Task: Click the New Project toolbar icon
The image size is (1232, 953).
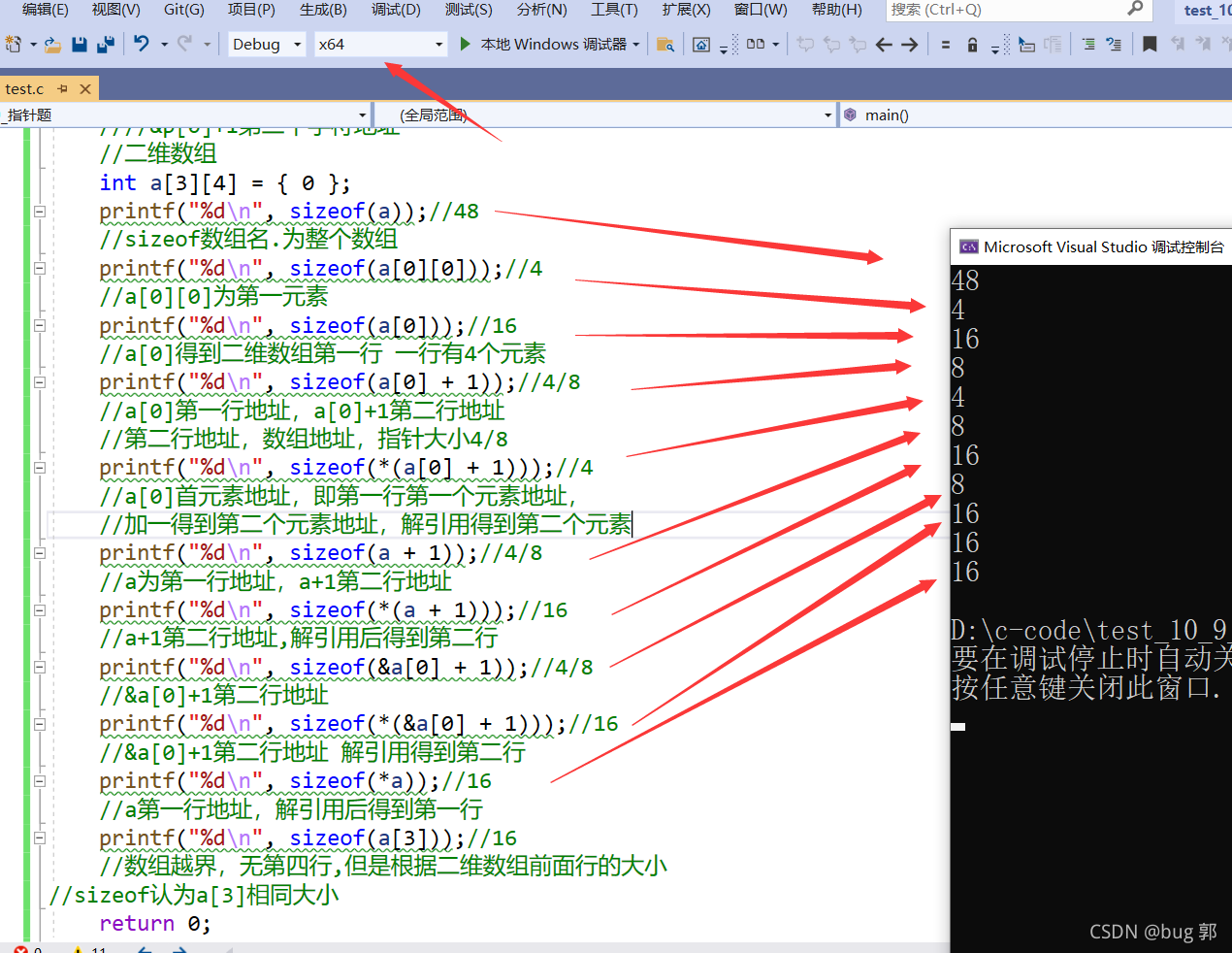Action: (14, 45)
